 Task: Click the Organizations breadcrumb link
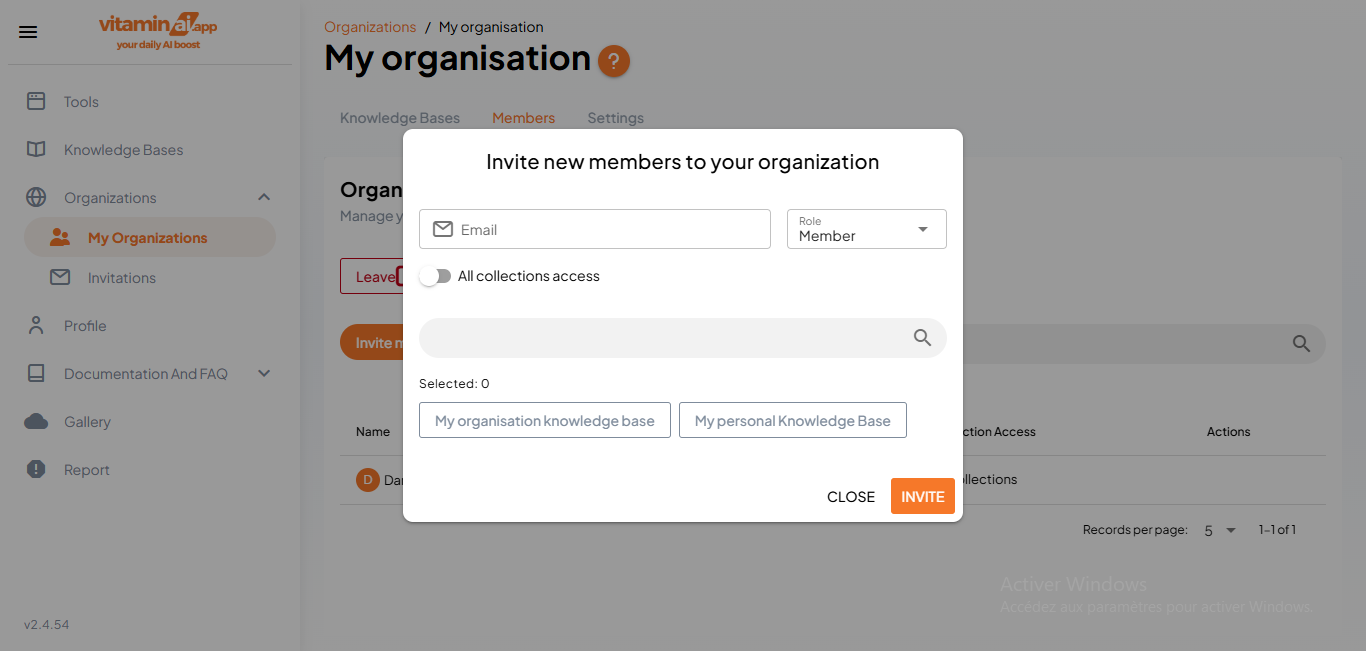tap(370, 27)
